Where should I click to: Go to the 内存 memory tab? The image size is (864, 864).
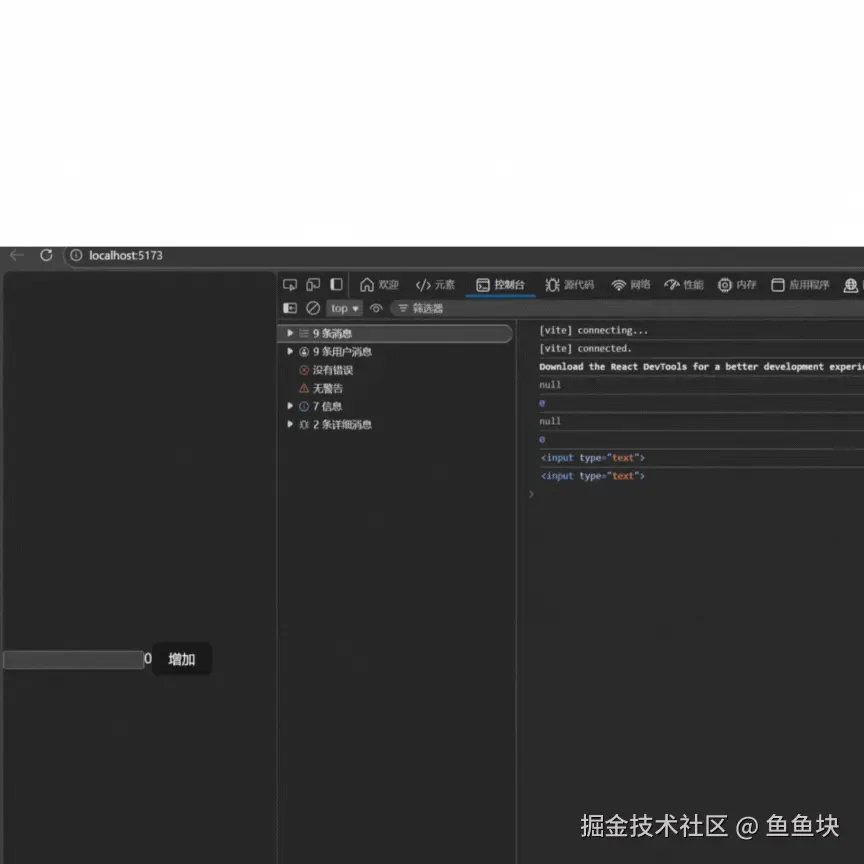pos(737,285)
